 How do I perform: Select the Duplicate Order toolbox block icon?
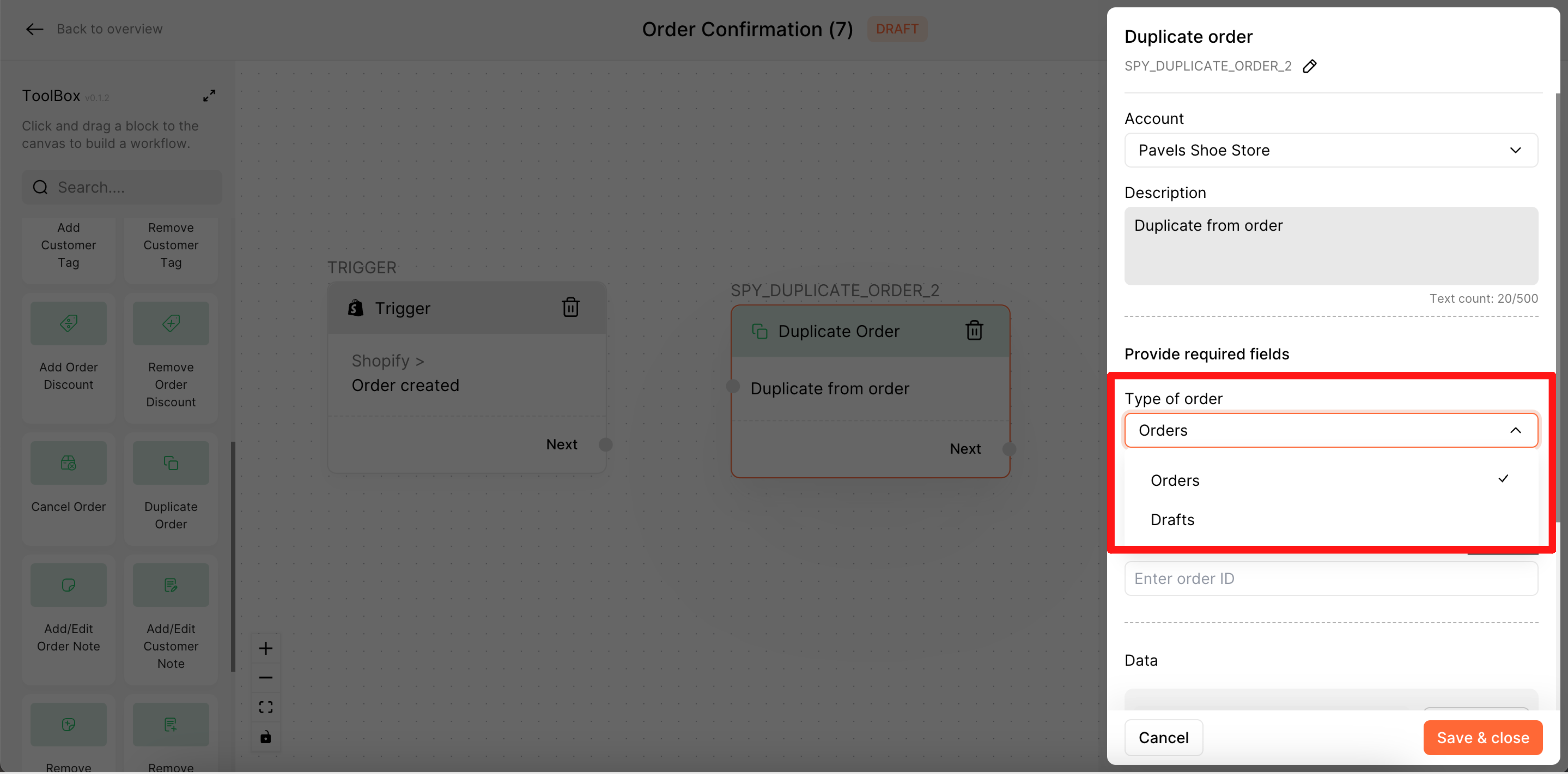171,463
